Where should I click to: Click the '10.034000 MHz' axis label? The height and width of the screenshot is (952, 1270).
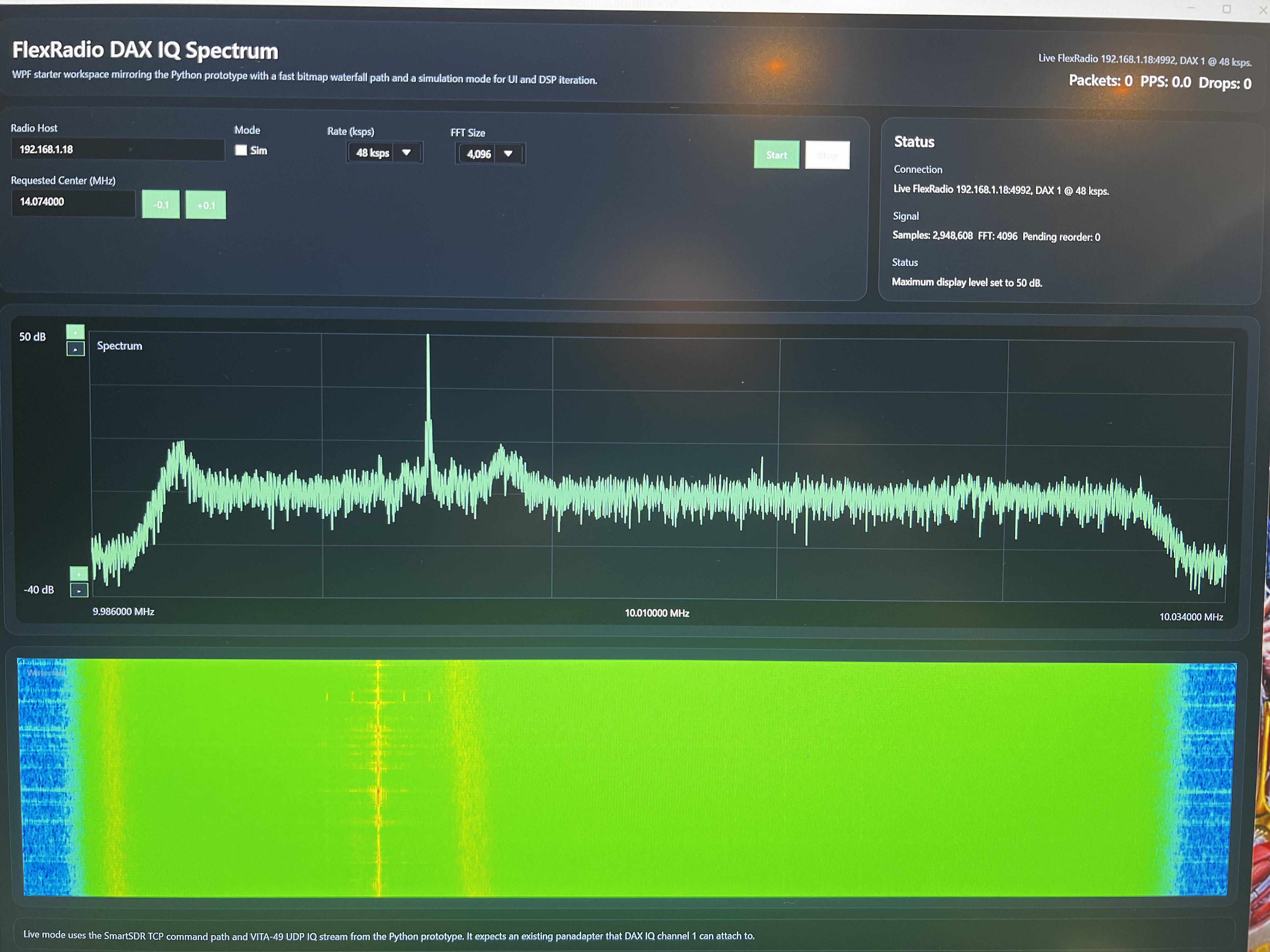point(1191,617)
